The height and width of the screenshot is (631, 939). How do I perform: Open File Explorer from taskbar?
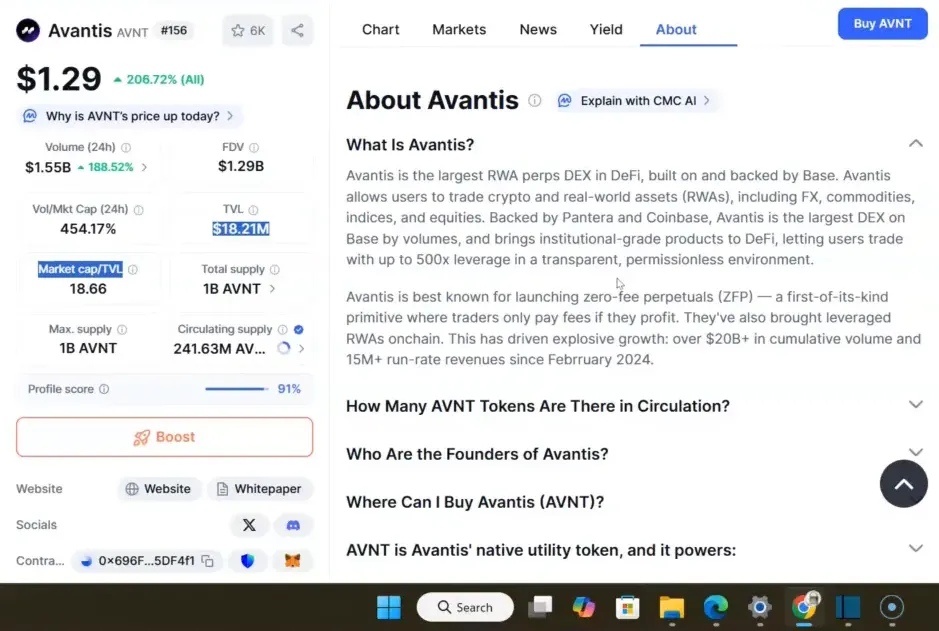[672, 607]
